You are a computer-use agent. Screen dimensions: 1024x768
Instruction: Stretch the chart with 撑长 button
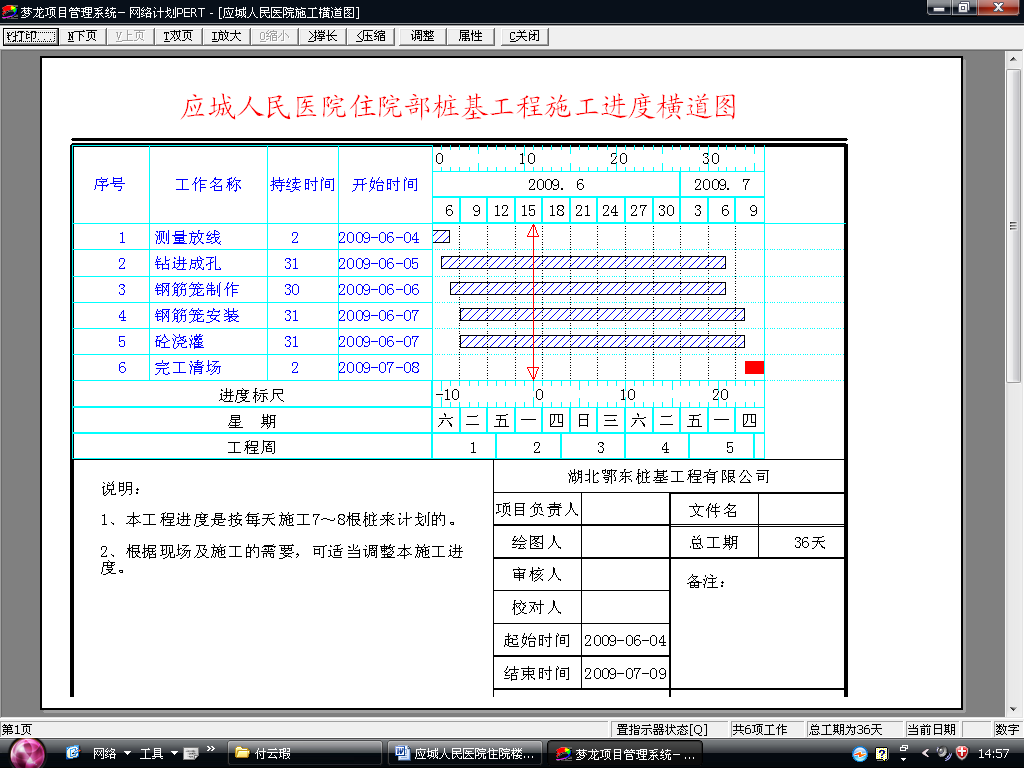coord(323,36)
